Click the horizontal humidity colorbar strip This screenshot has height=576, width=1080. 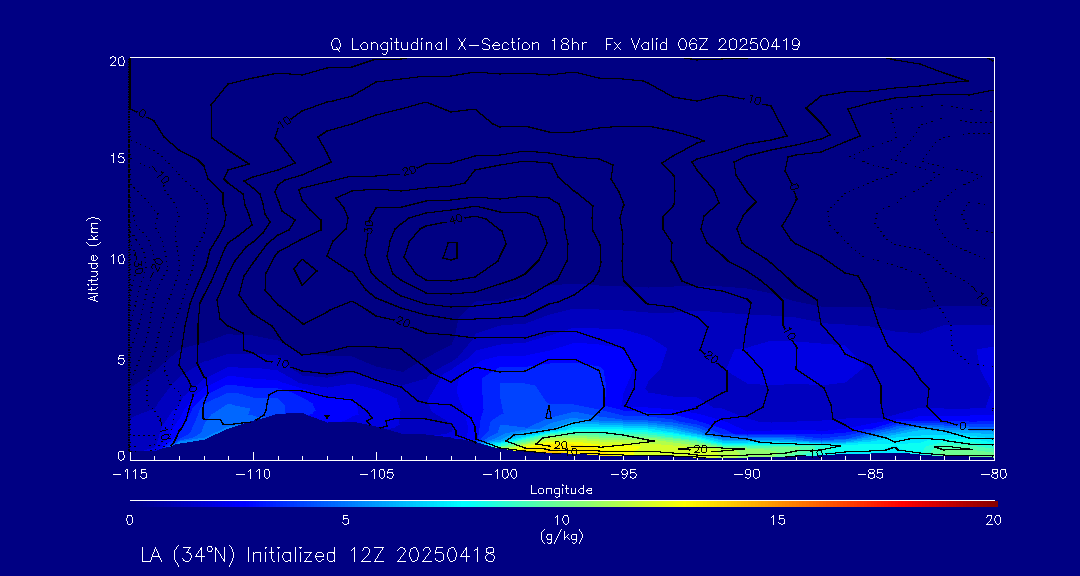tap(561, 501)
